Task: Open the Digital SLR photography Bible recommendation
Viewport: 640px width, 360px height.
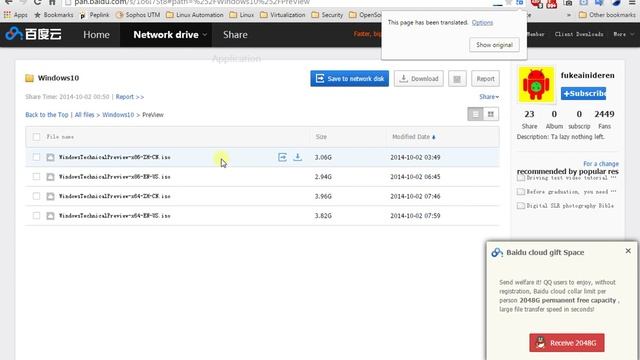Action: click(x=570, y=206)
